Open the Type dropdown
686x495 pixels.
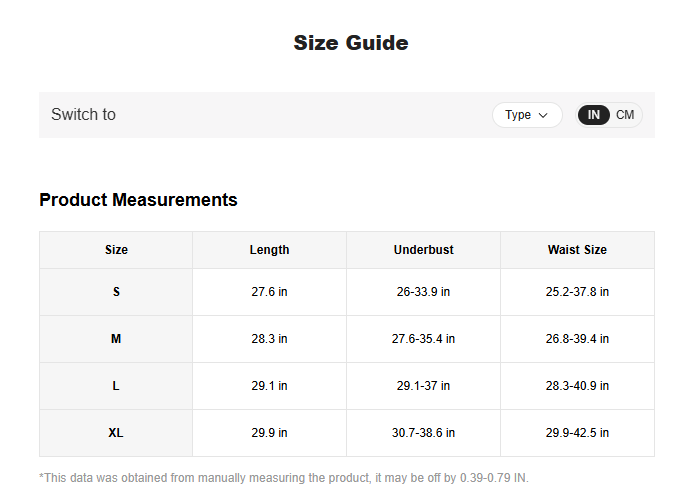pyautogui.click(x=526, y=115)
